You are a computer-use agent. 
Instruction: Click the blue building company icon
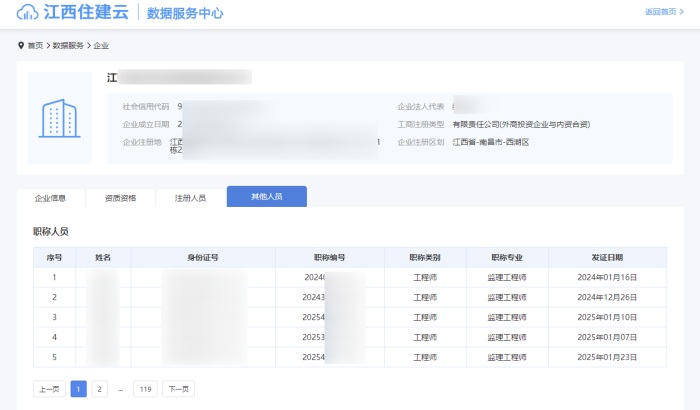[59, 118]
